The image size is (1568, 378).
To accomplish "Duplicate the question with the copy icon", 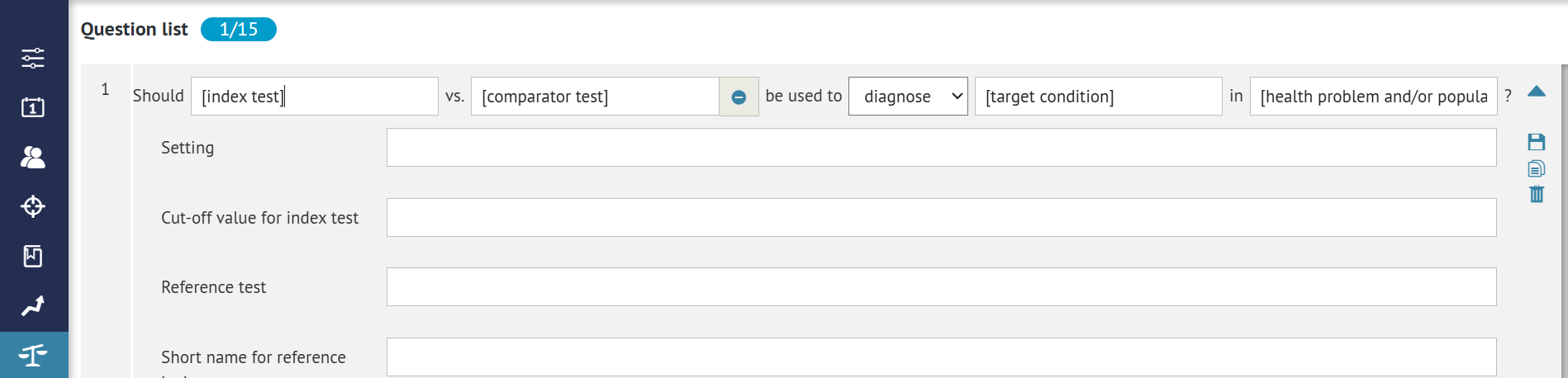I will [1537, 168].
